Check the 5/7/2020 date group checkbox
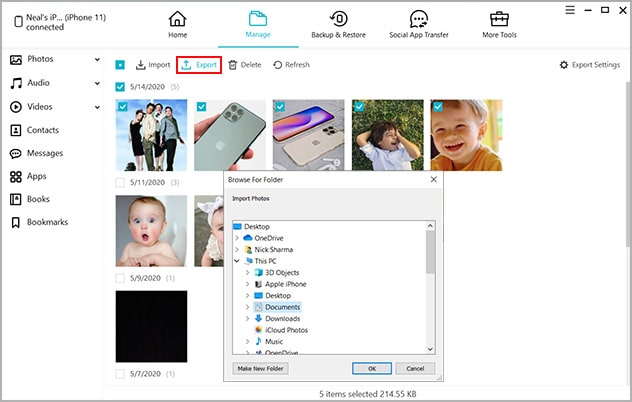This screenshot has height=402, width=632. pos(120,374)
